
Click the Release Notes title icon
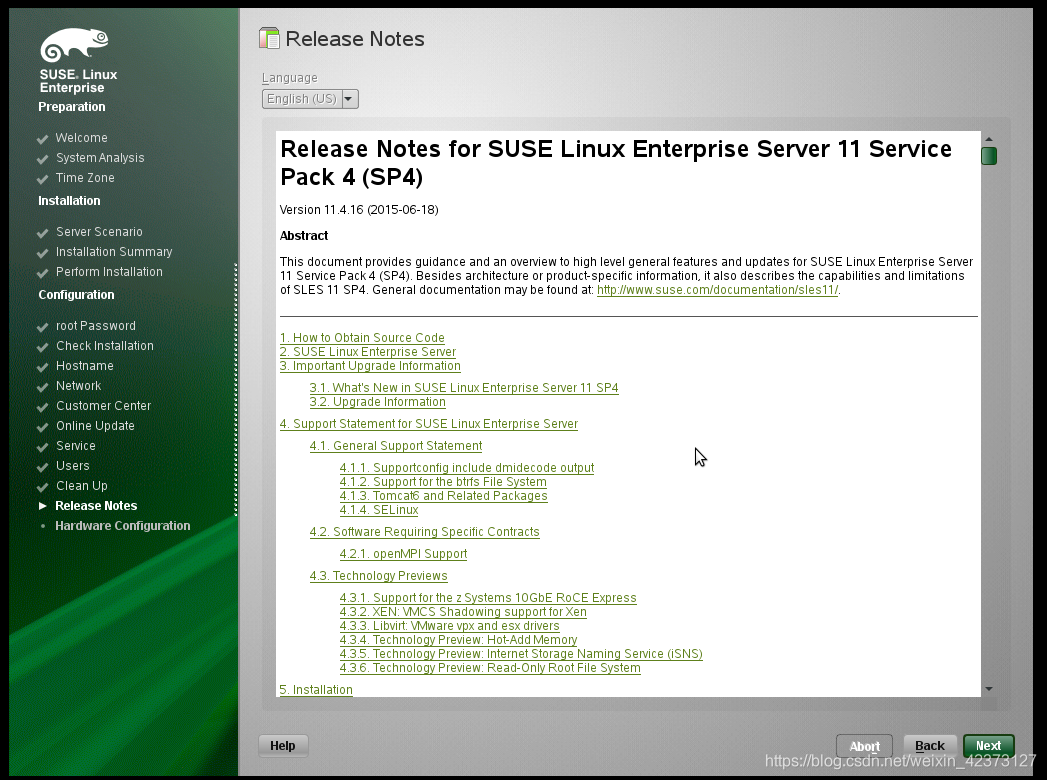pyautogui.click(x=269, y=38)
